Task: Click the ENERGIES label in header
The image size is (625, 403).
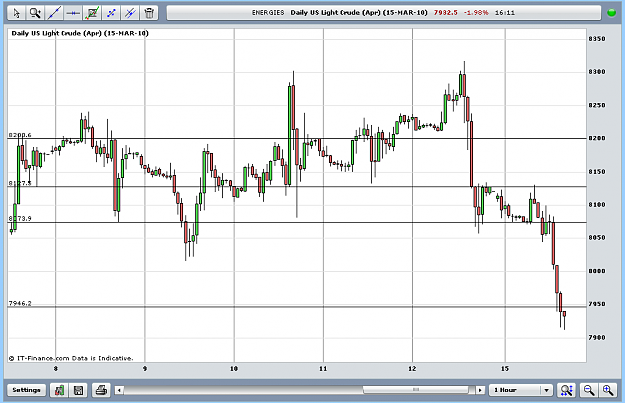Action: [x=268, y=13]
